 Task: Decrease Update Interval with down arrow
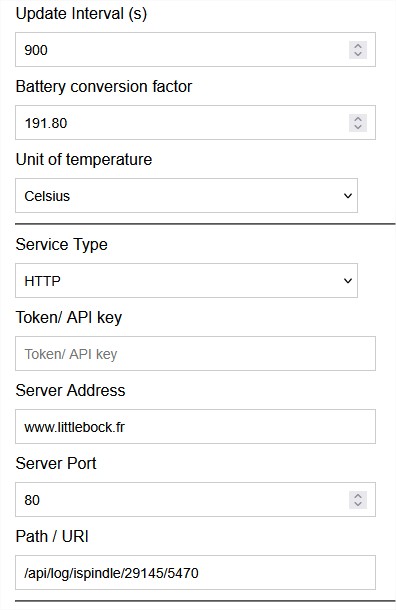358,54
